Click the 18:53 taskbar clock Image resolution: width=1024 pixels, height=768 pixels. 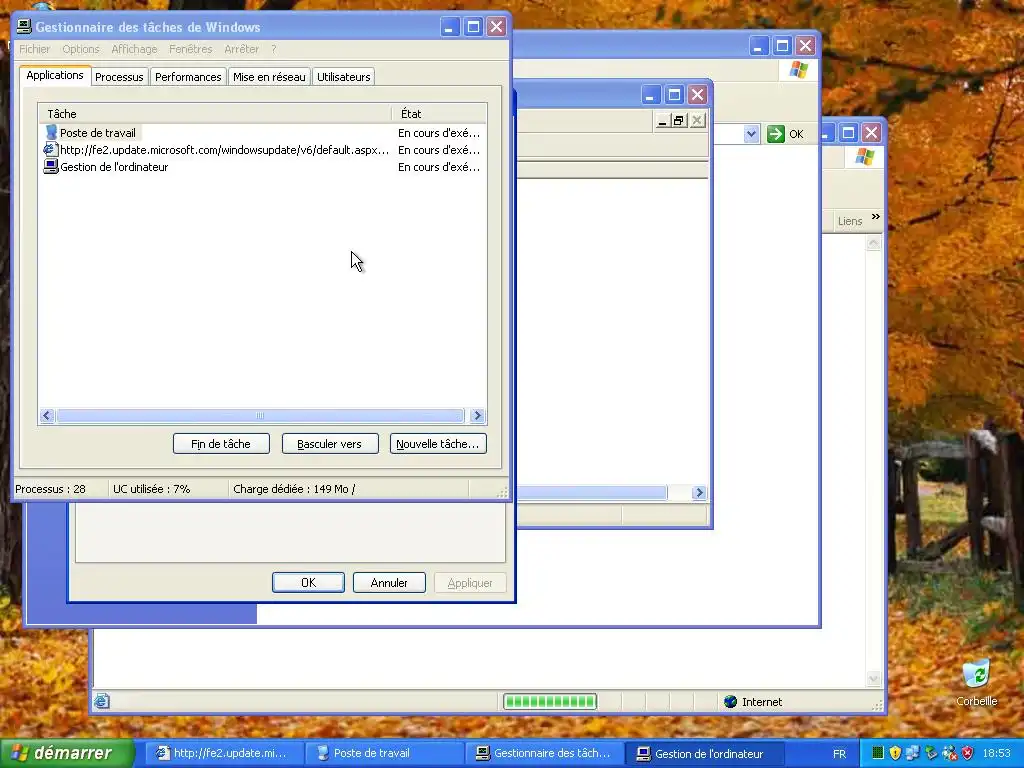(x=997, y=754)
